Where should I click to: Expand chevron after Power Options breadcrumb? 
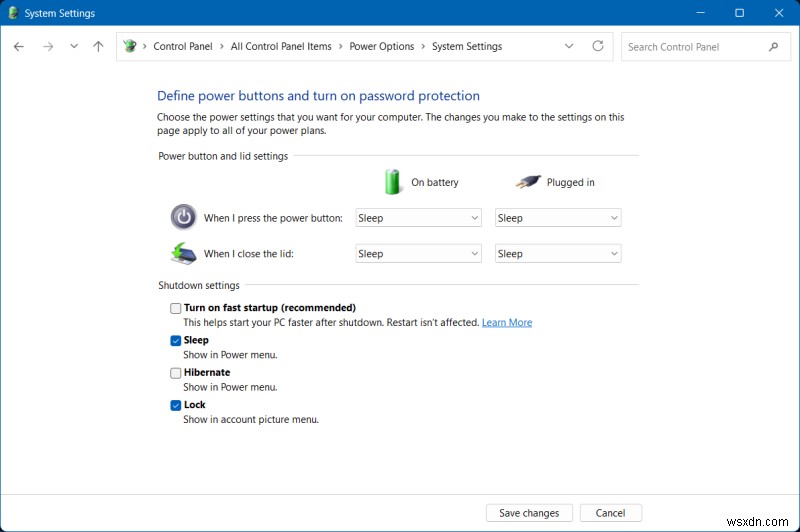423,46
